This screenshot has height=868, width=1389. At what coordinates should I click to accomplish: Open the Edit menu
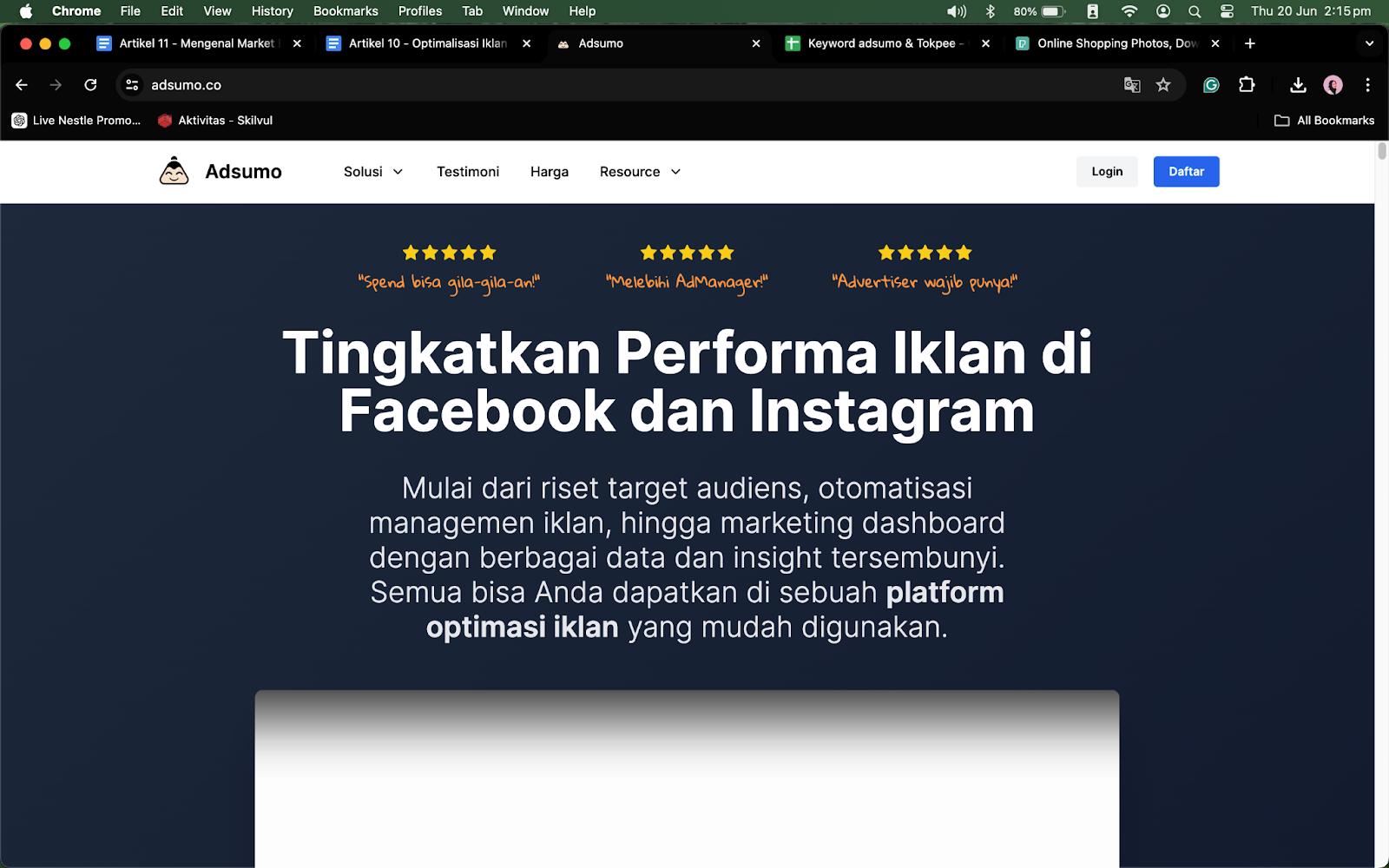[172, 11]
